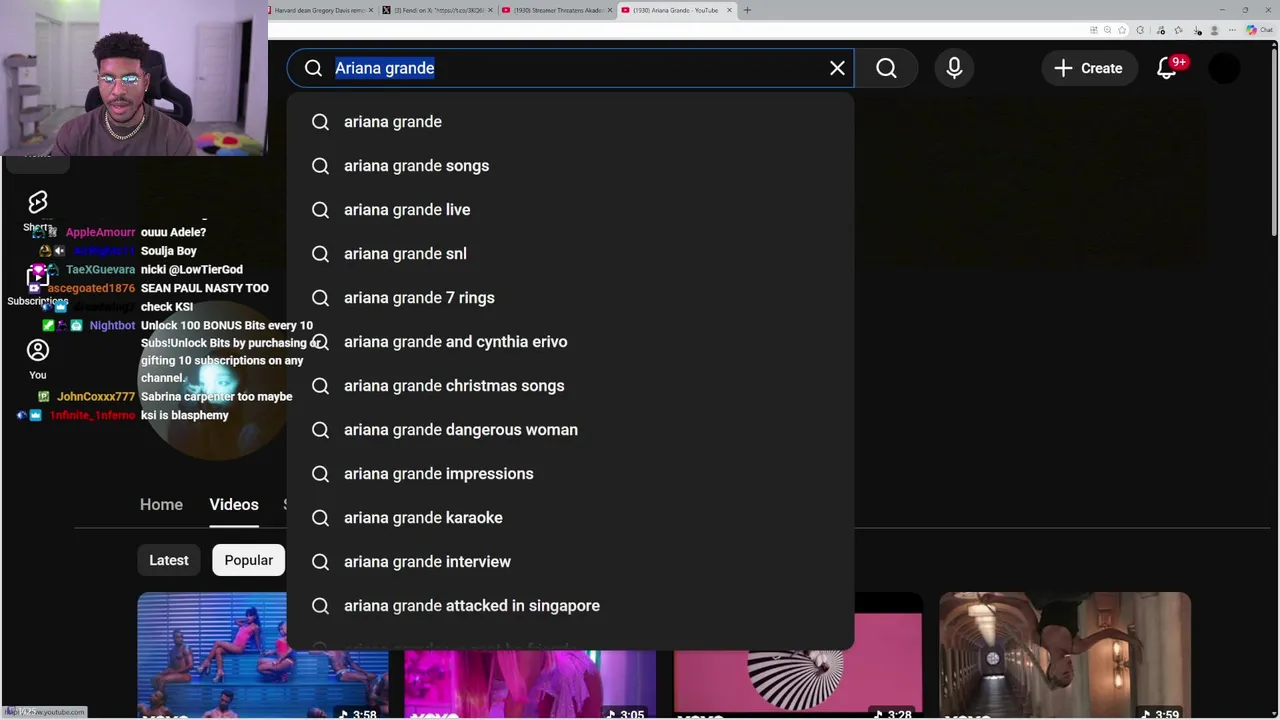Screen dimensions: 1280x720
Task: Choose the suggestion "ariana grande songs"
Action: tap(570, 166)
